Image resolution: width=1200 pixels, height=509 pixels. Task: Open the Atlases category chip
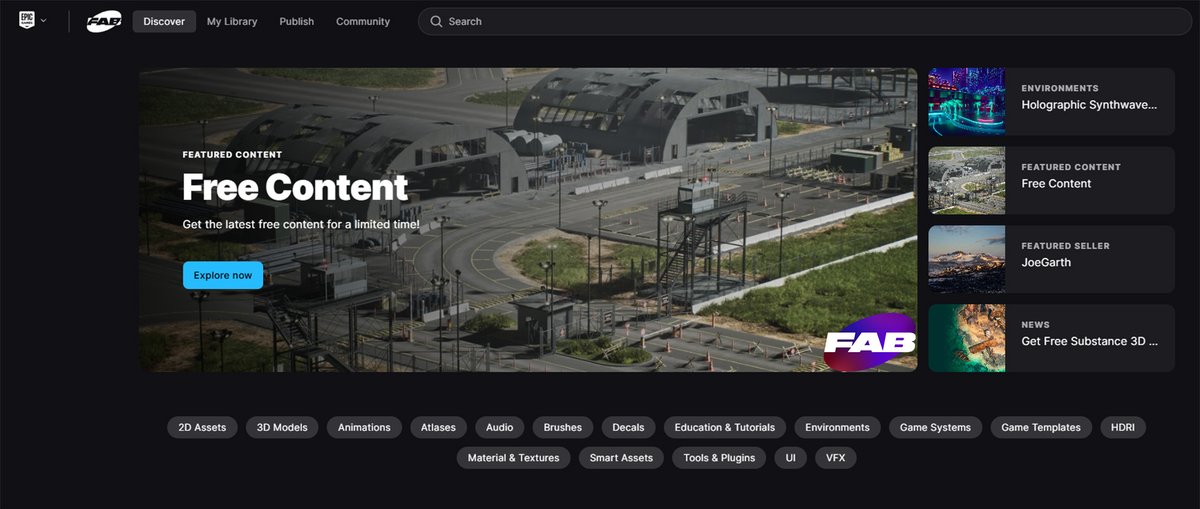tap(438, 427)
